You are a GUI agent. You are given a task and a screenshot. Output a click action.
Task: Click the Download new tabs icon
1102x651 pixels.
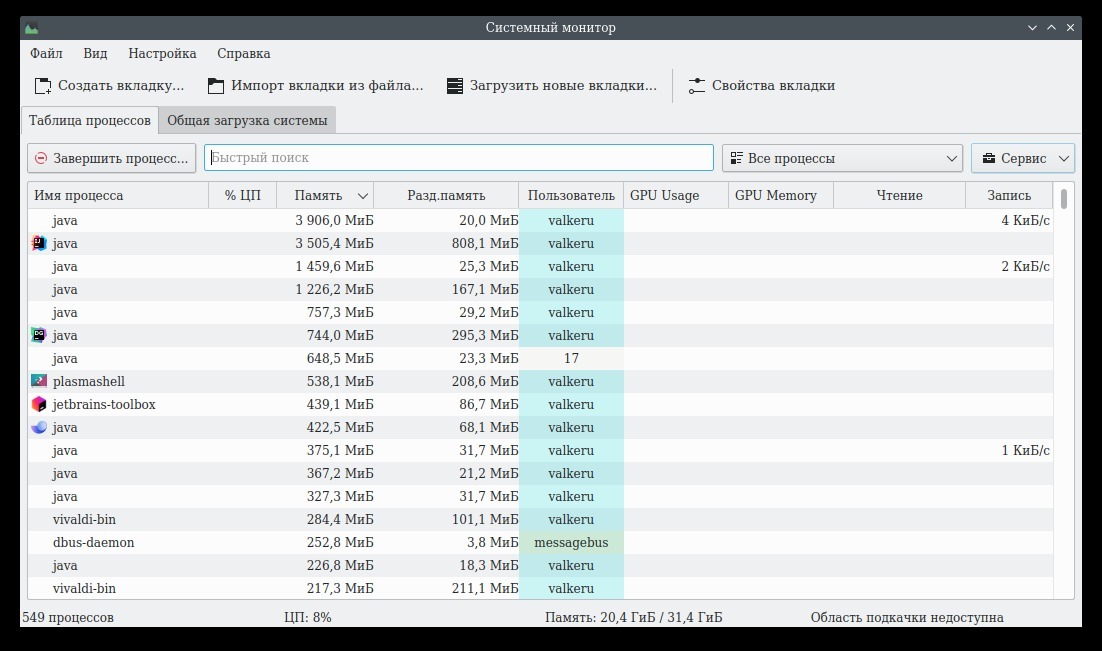coord(455,86)
